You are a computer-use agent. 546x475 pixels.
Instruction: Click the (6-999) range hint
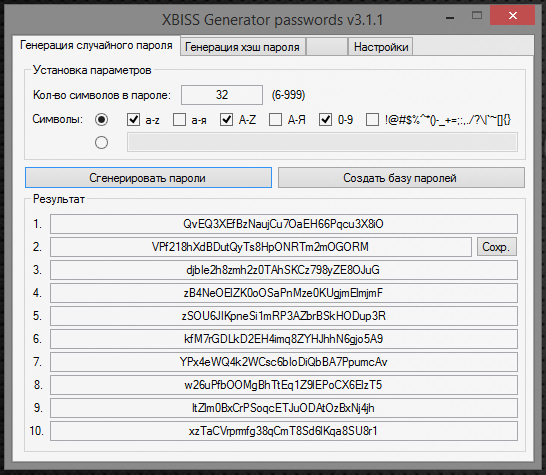click(288, 95)
